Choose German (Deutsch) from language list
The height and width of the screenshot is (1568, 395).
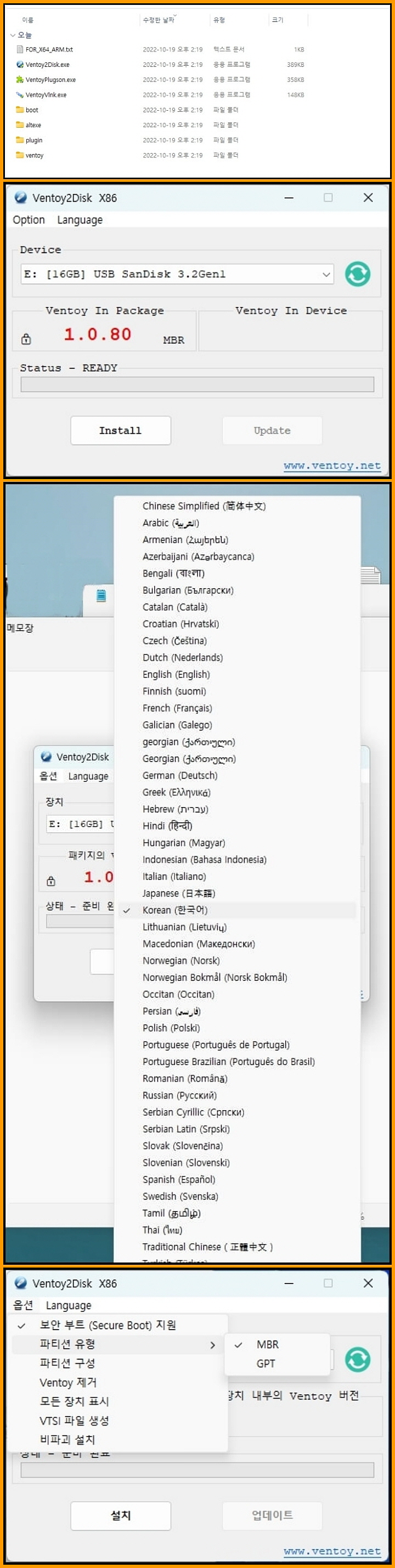(179, 775)
